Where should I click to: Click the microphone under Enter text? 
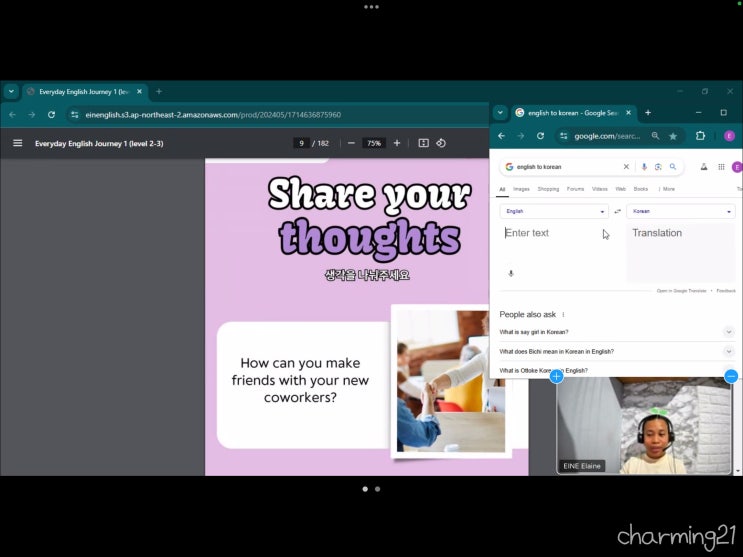(511, 274)
